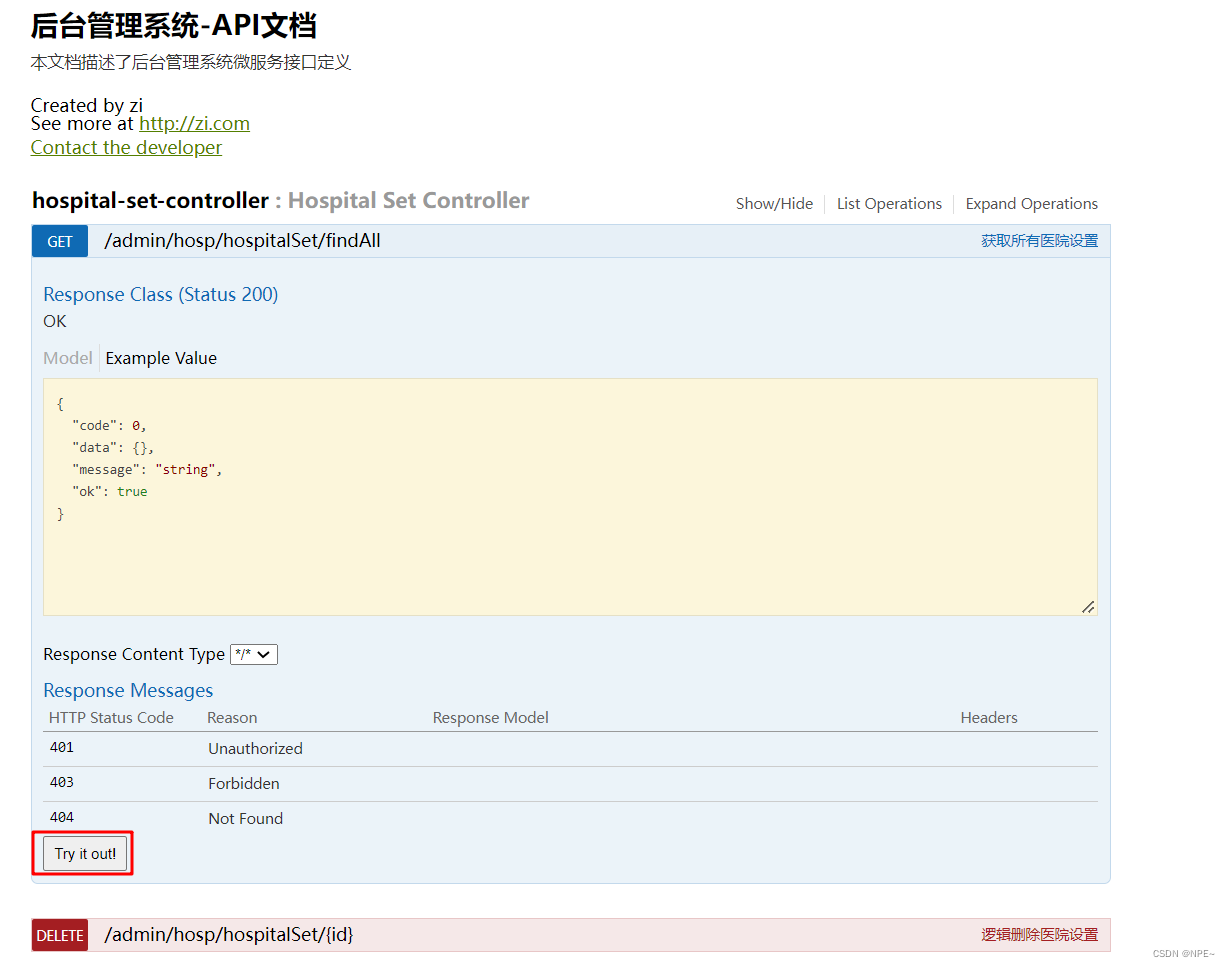Screen dimensions: 1230x967
Task: Click the Forbidden reason text
Action: click(x=244, y=783)
